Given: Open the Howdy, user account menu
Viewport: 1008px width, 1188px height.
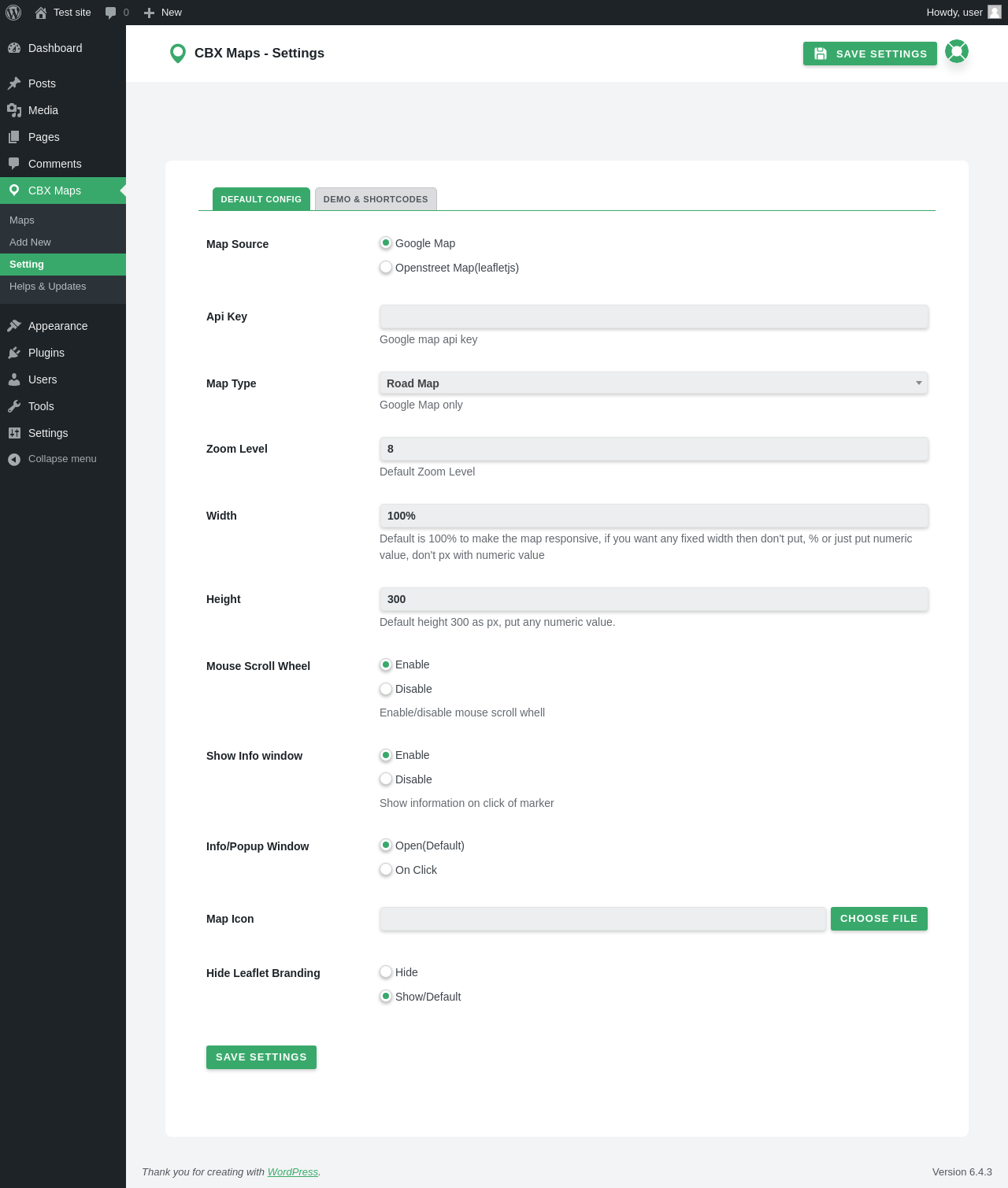Looking at the screenshot, I should 964,13.
